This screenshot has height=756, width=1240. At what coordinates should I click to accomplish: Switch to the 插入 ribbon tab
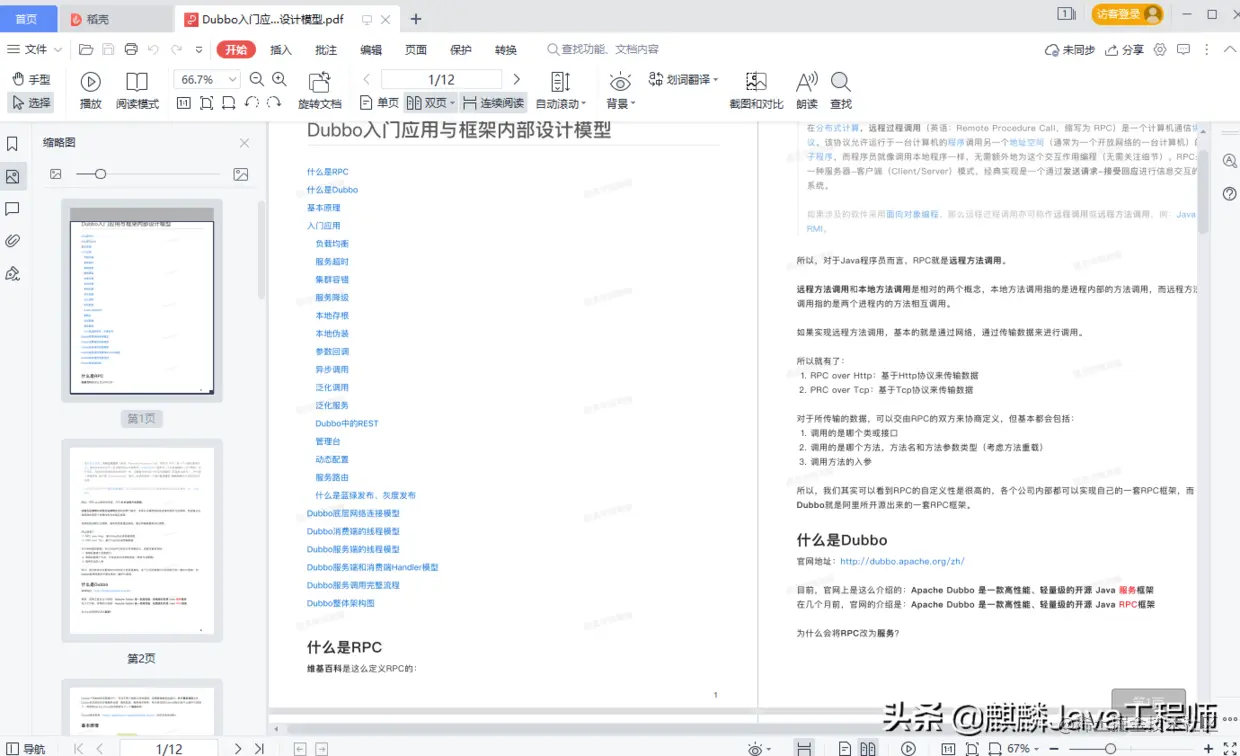tap(281, 49)
